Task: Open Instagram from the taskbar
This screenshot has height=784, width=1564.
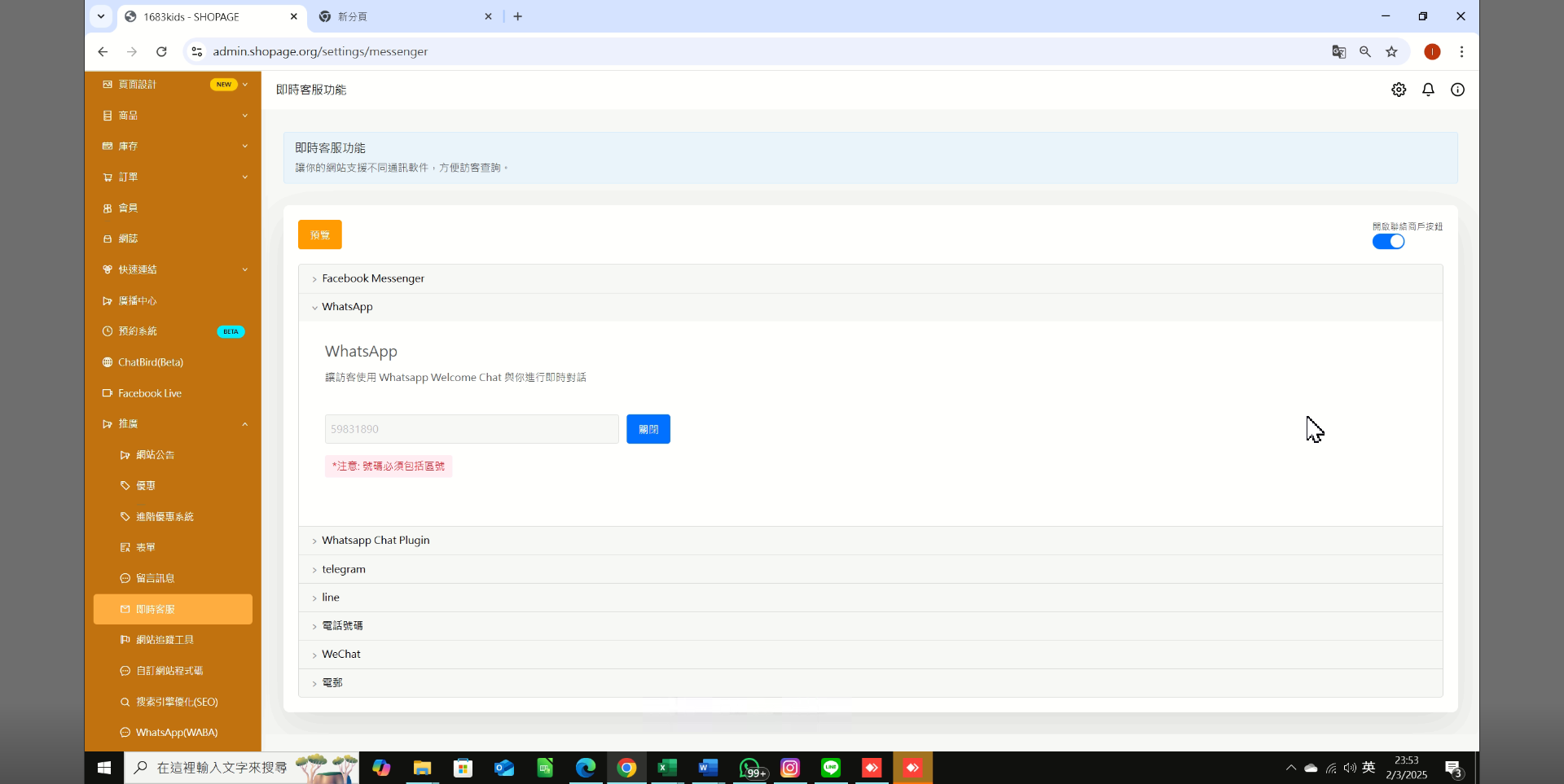Action: pos(790,768)
